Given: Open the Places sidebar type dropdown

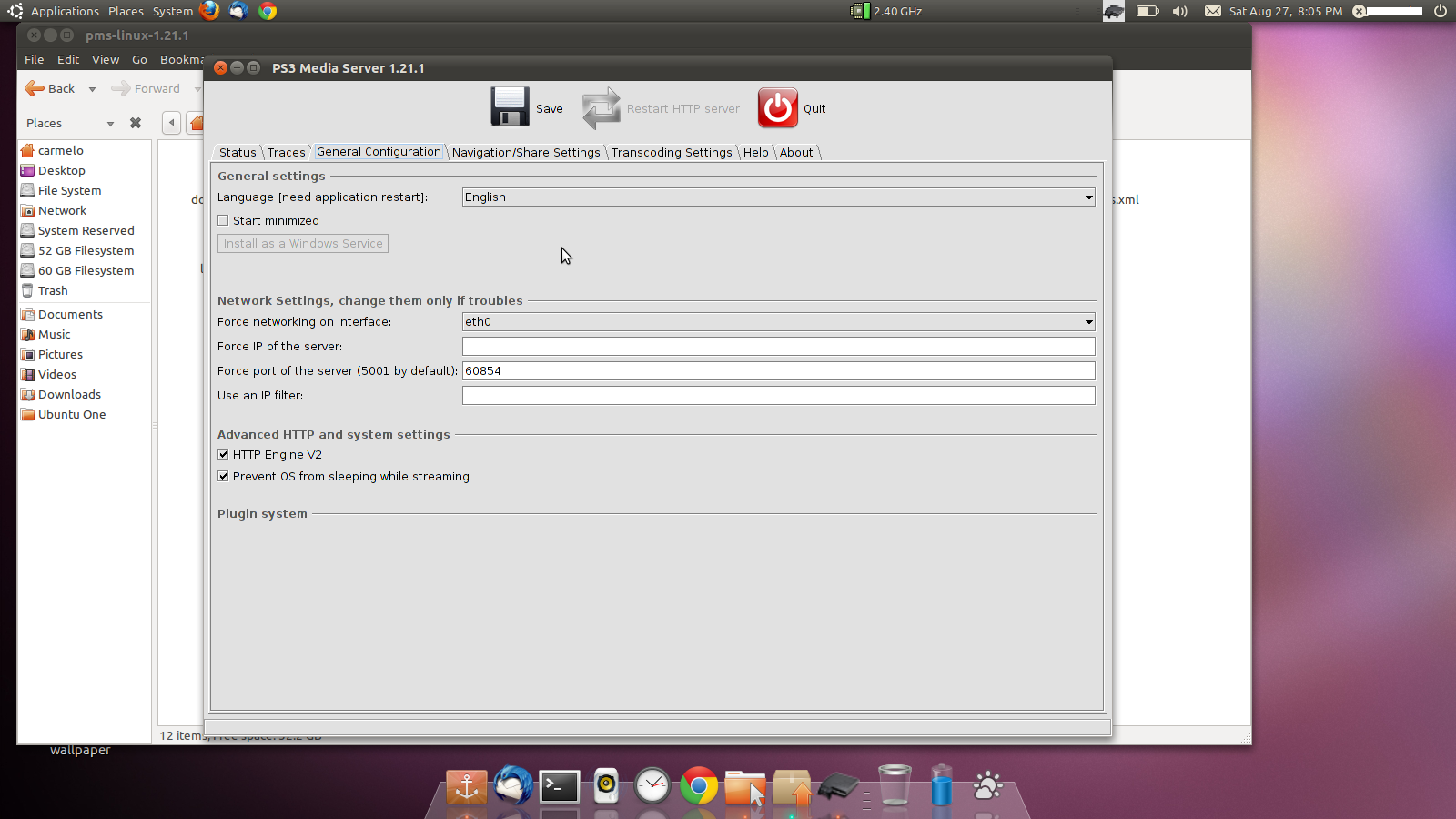Looking at the screenshot, I should 110,124.
